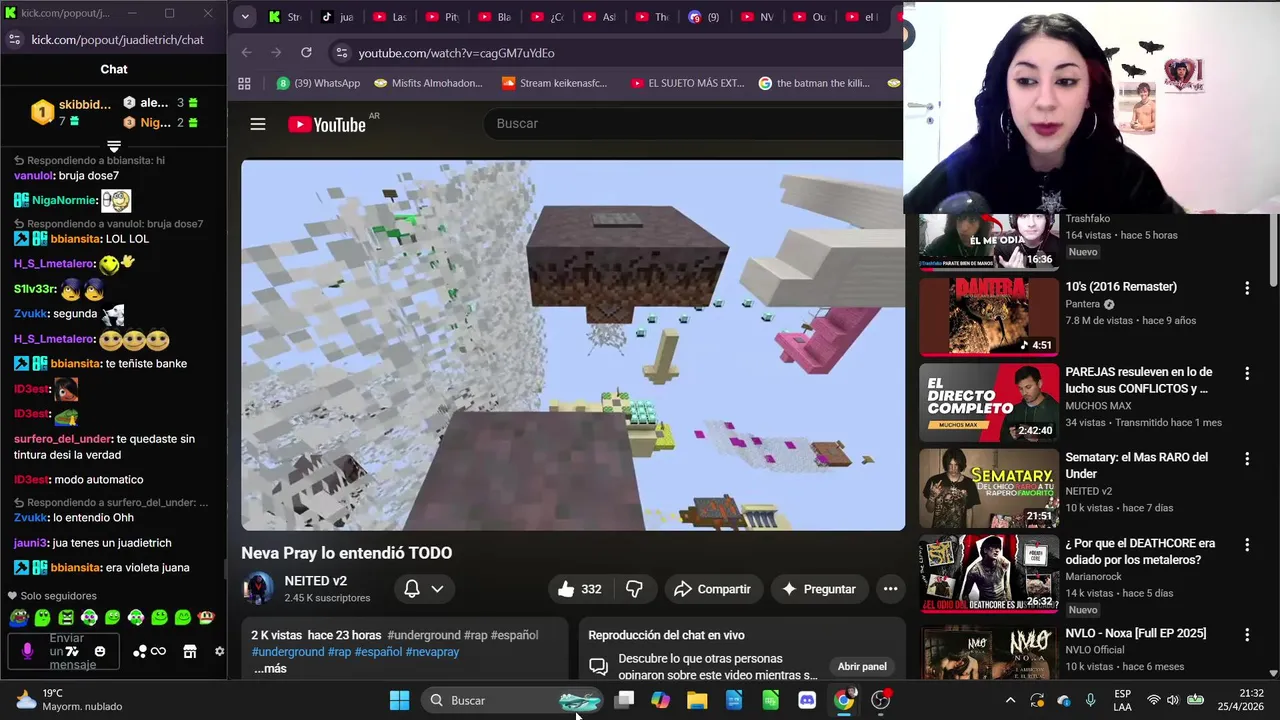The width and height of the screenshot is (1280, 720).
Task: Open File Explorer from the taskbar
Action: point(697,700)
